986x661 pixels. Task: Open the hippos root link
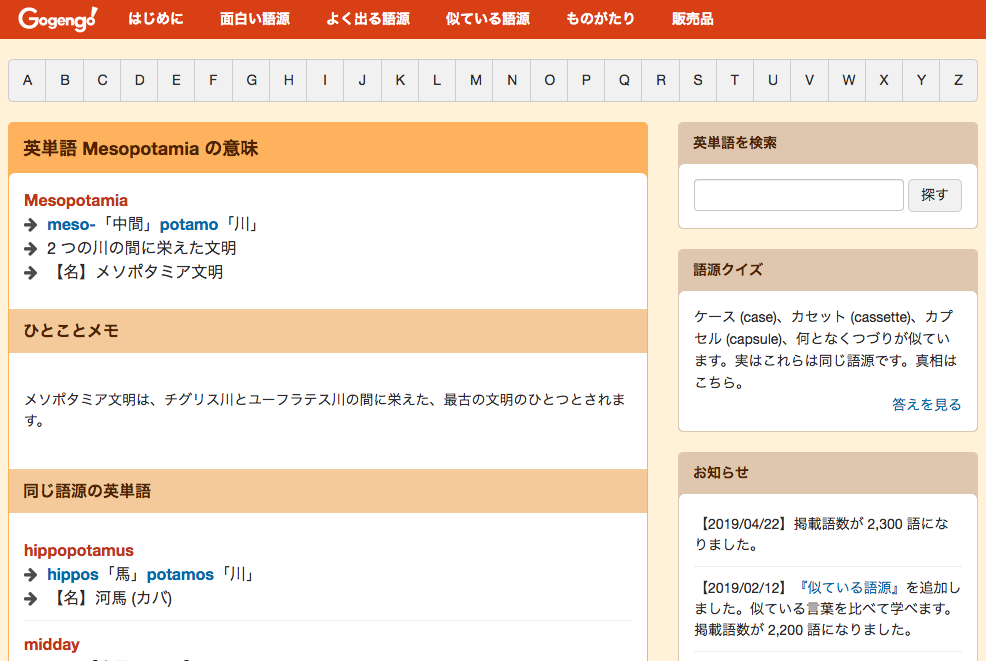click(x=73, y=575)
